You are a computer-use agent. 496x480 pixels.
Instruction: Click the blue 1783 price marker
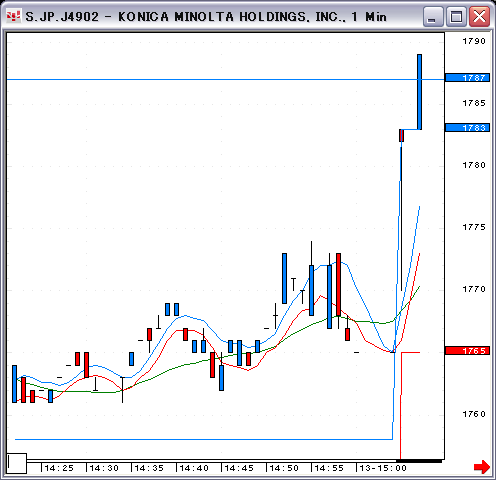coord(467,128)
